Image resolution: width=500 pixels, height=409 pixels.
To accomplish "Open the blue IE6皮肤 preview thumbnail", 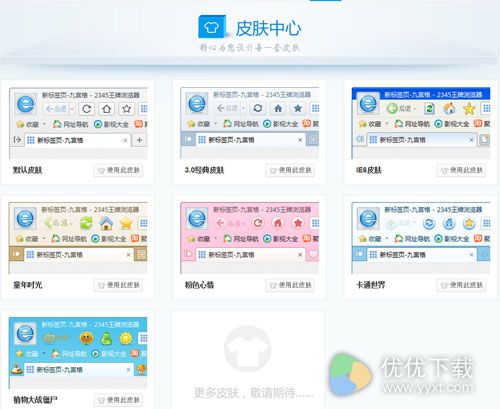I will click(421, 123).
